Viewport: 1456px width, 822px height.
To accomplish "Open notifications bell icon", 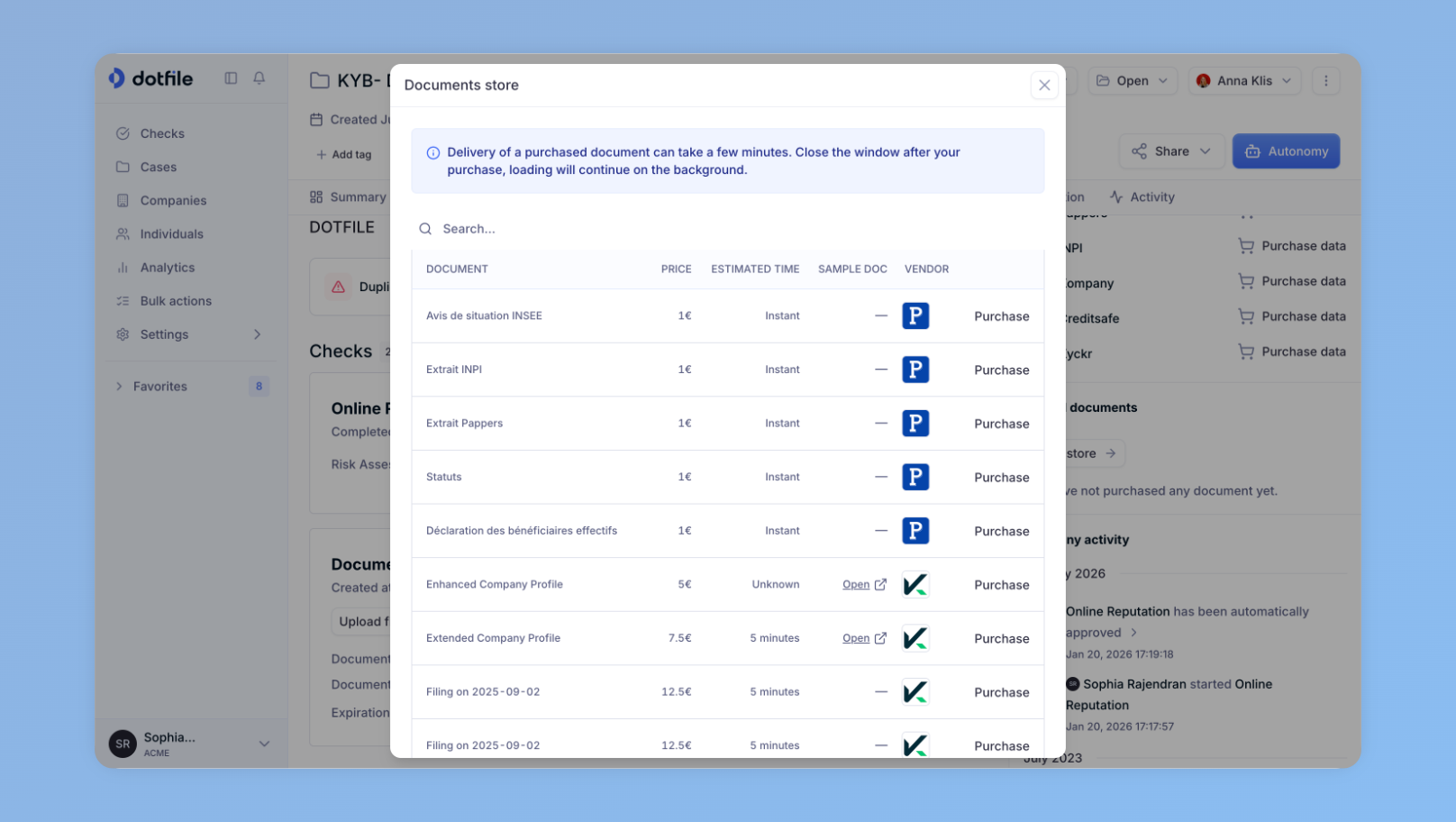I will tap(259, 78).
